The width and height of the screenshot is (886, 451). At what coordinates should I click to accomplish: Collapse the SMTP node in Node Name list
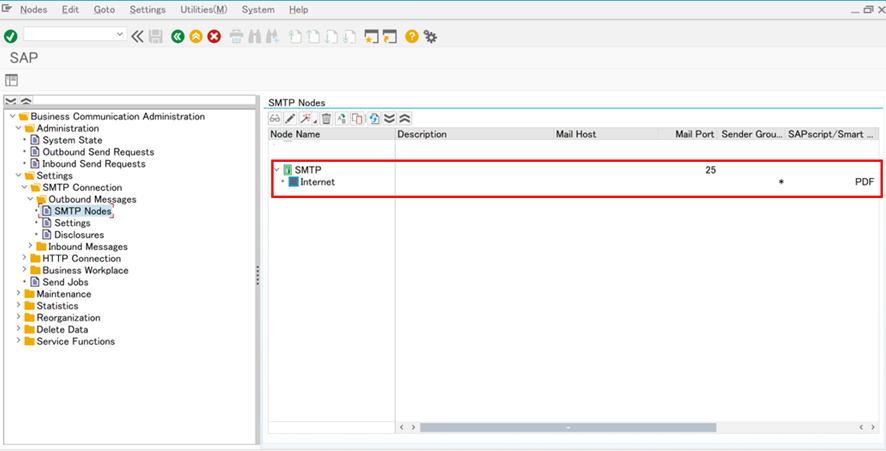point(276,170)
